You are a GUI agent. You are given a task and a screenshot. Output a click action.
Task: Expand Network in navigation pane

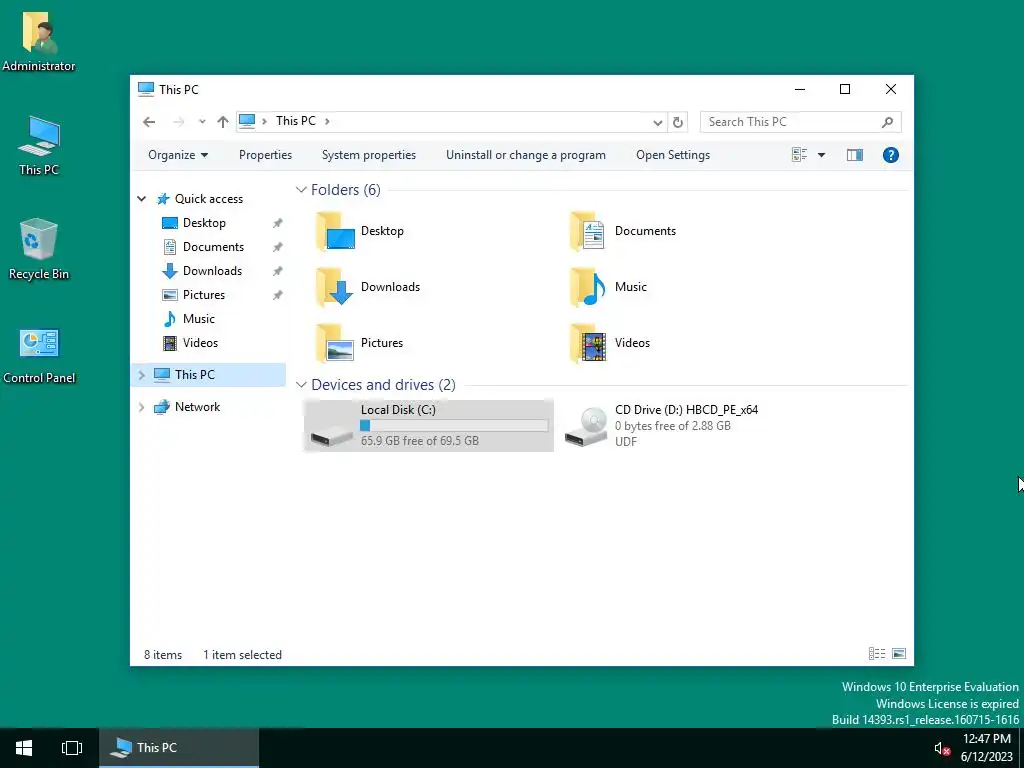(142, 407)
